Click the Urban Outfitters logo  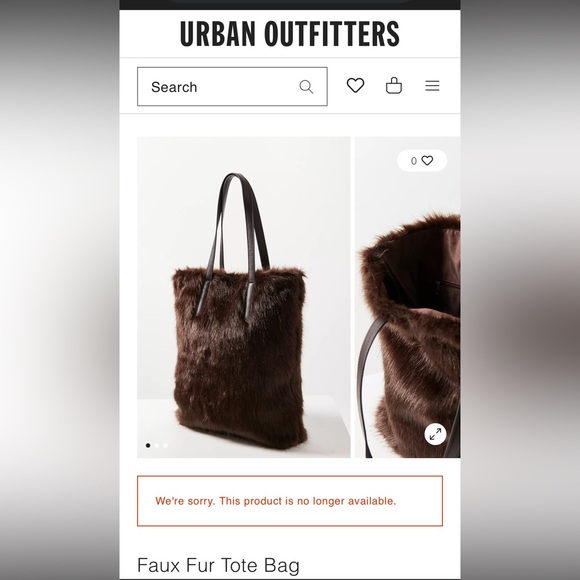(x=290, y=34)
